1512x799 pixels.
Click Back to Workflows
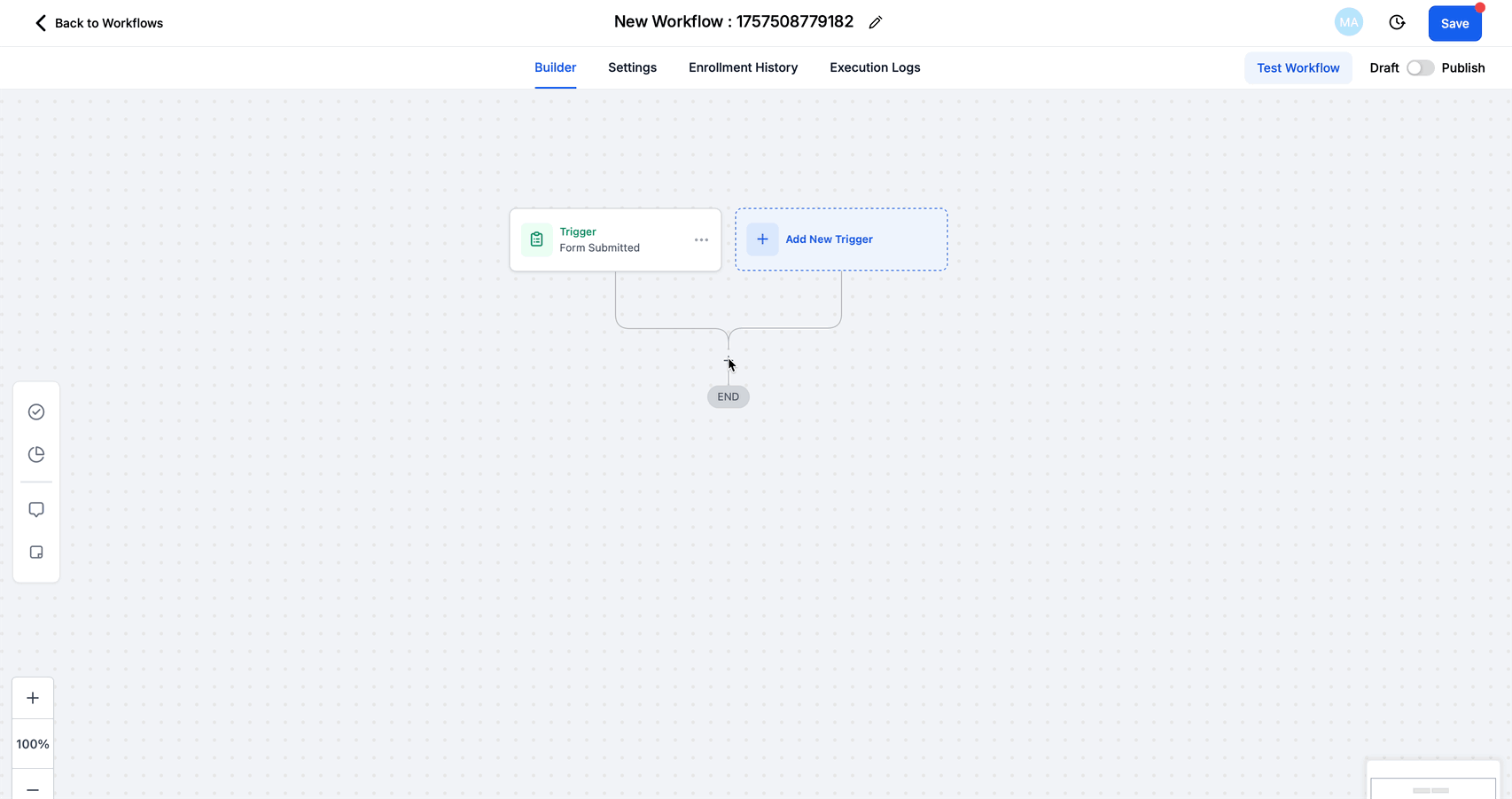click(97, 23)
